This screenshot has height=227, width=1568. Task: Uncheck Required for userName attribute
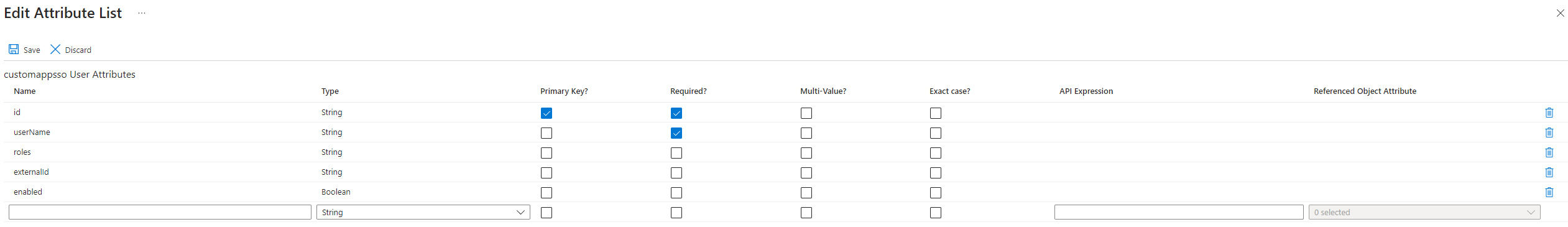pos(676,133)
